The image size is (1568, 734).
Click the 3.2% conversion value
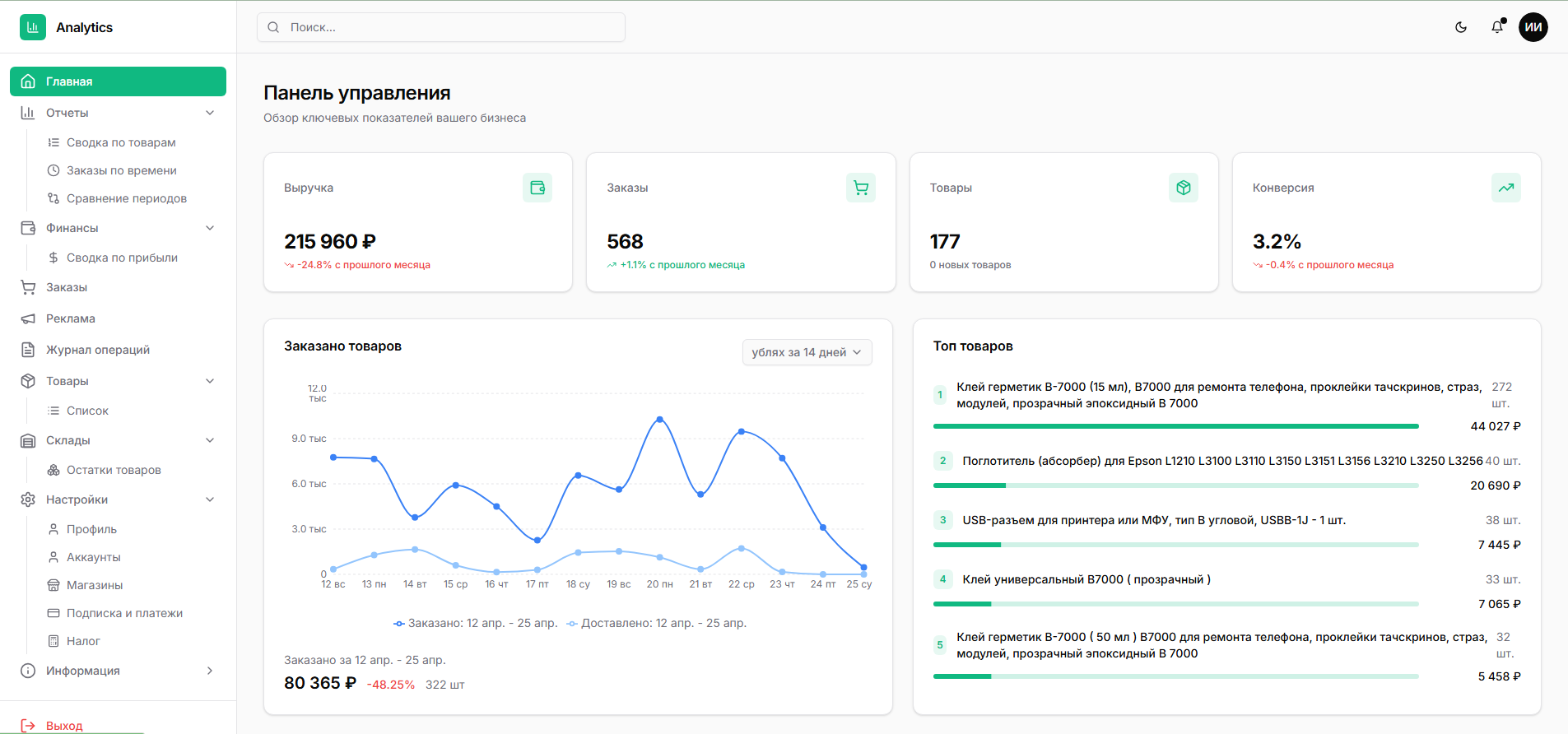pyautogui.click(x=1277, y=241)
